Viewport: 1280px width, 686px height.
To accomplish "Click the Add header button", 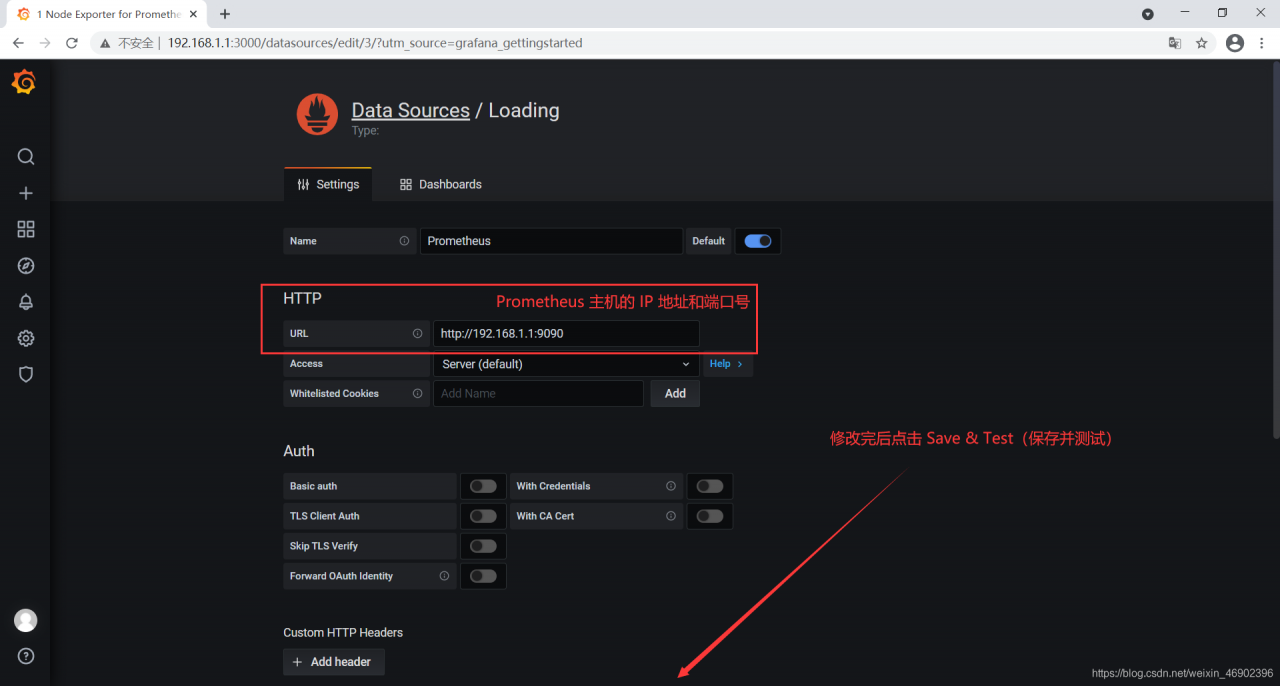I will (x=334, y=662).
